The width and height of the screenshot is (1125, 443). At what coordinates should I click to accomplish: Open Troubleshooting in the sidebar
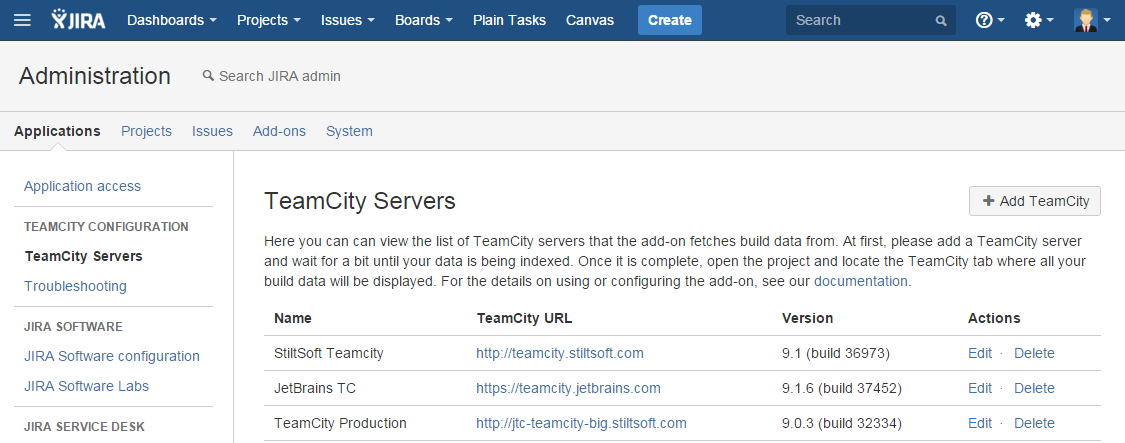coord(75,286)
